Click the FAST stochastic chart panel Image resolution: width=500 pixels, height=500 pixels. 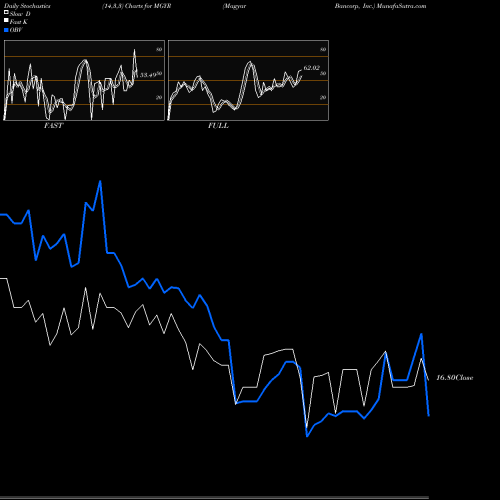coord(84,80)
